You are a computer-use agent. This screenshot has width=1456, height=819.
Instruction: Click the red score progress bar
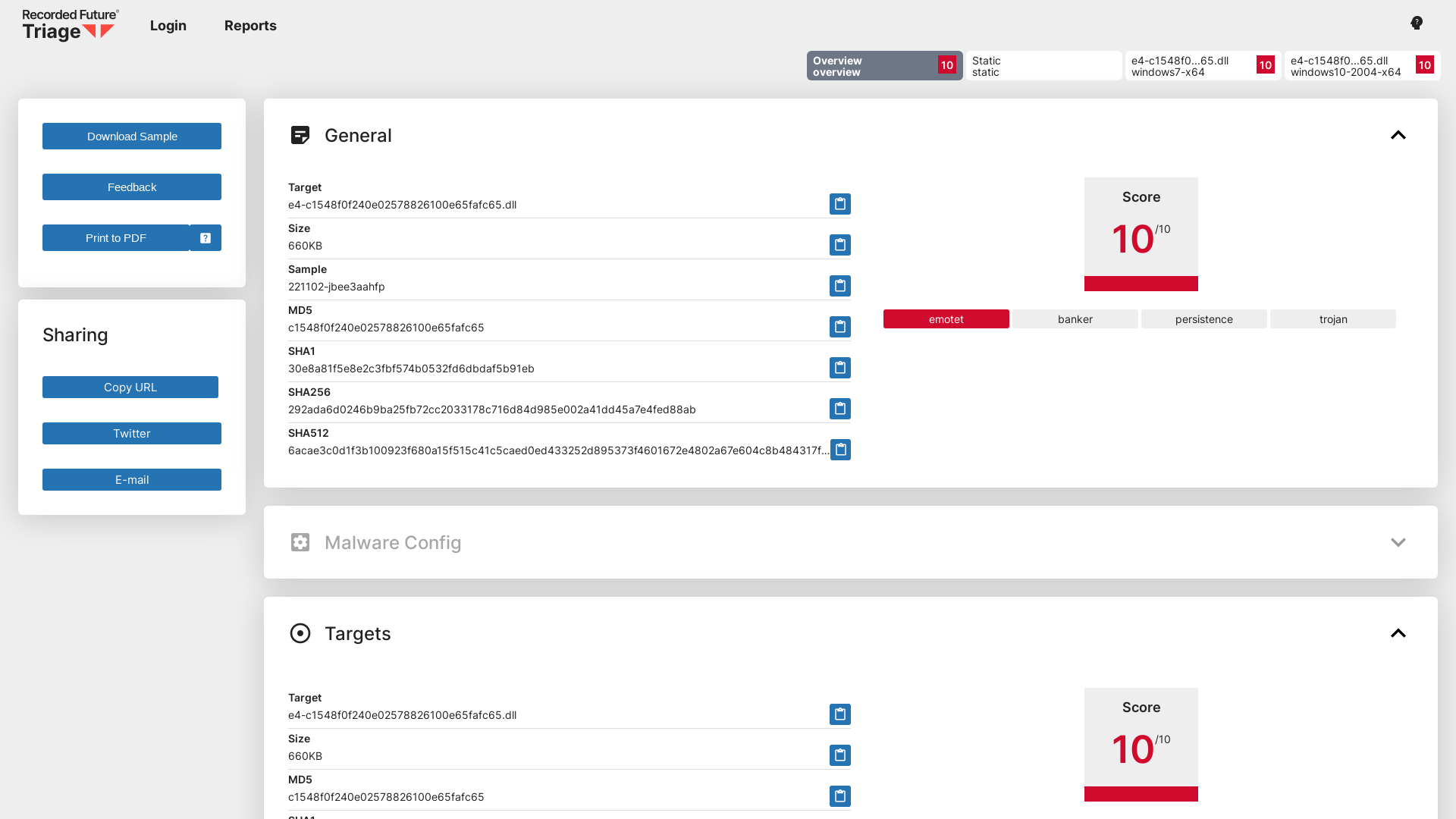[x=1141, y=284]
